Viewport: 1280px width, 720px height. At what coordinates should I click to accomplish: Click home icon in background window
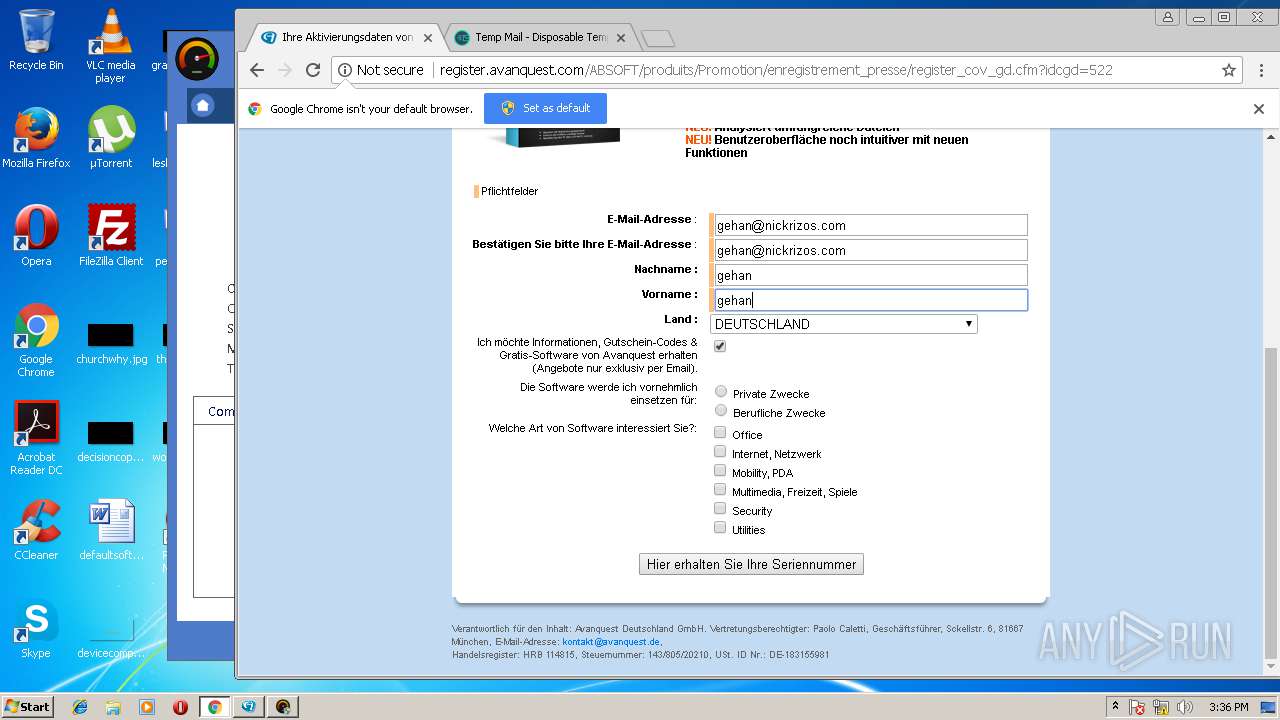pos(203,105)
